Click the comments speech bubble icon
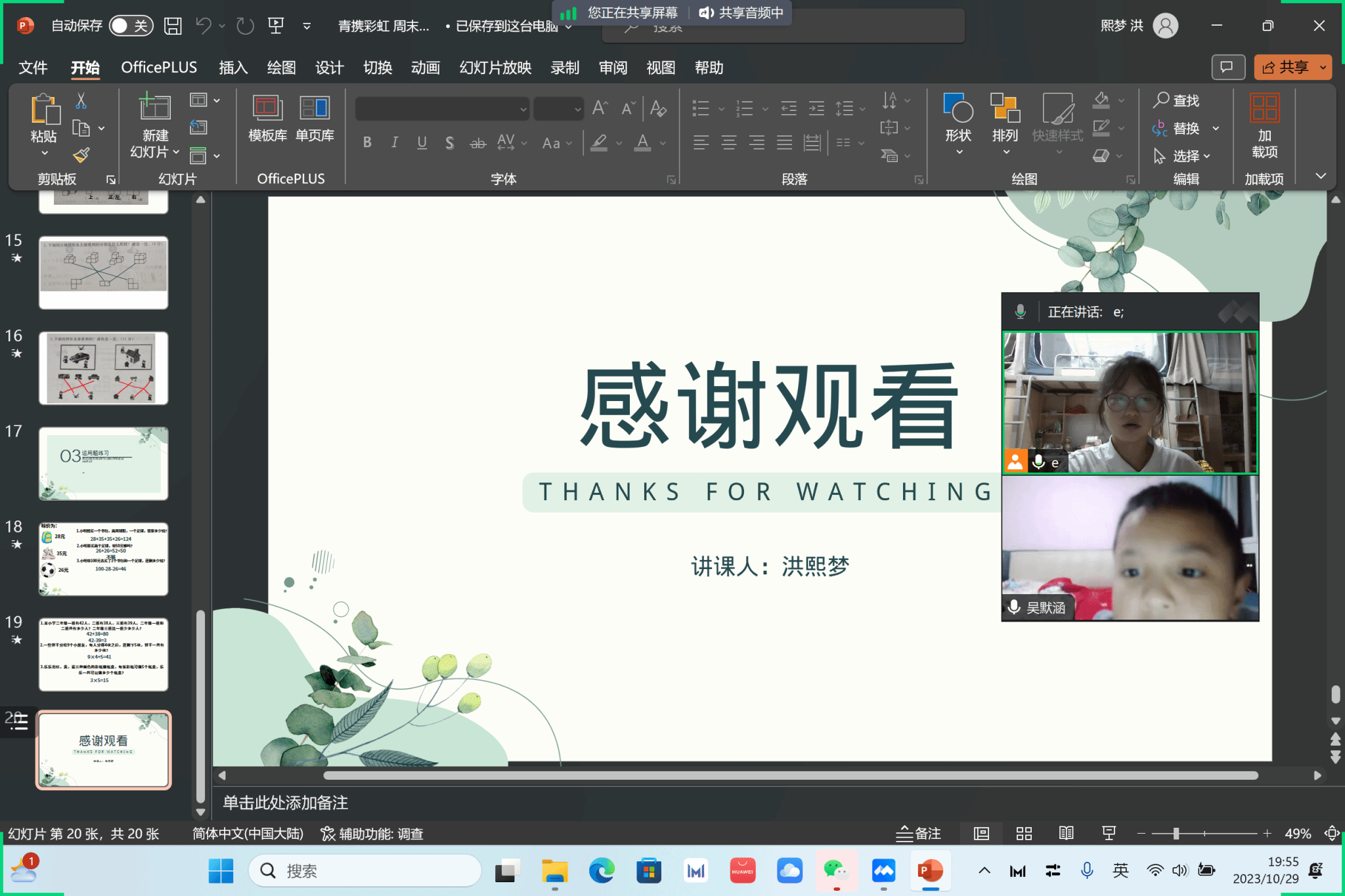 1227,67
